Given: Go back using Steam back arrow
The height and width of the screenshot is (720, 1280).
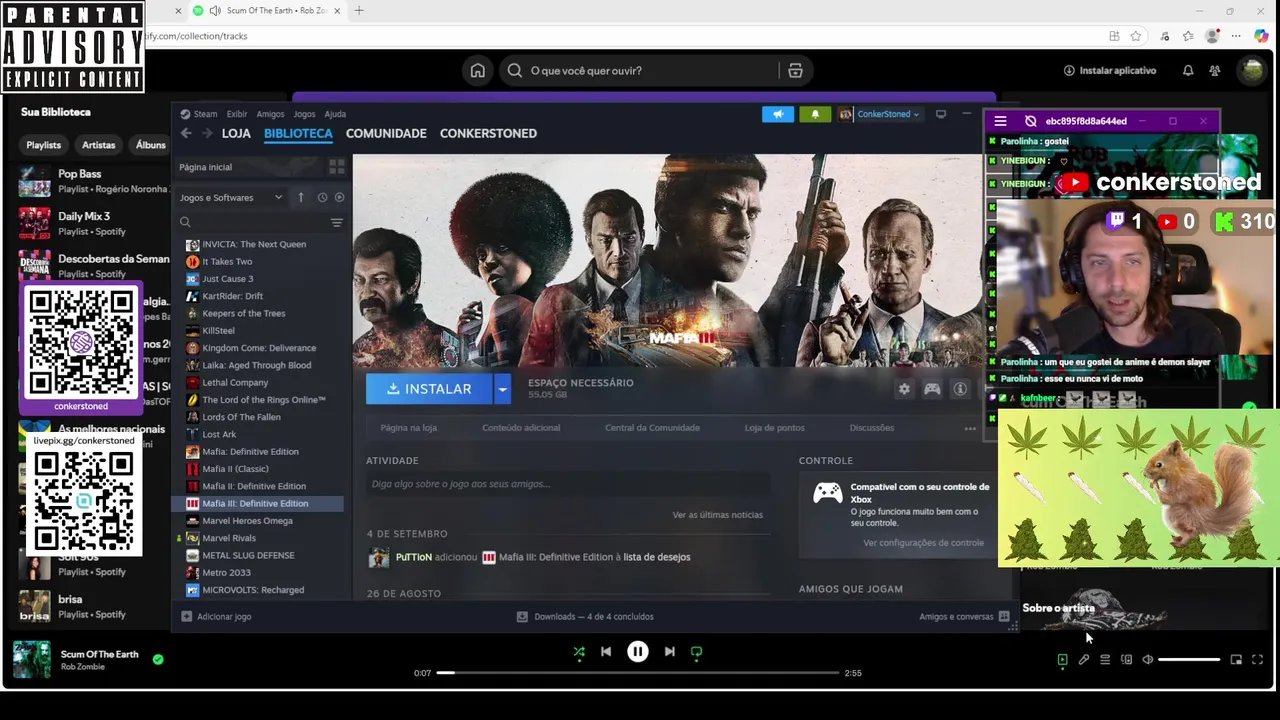Looking at the screenshot, I should pos(186,133).
